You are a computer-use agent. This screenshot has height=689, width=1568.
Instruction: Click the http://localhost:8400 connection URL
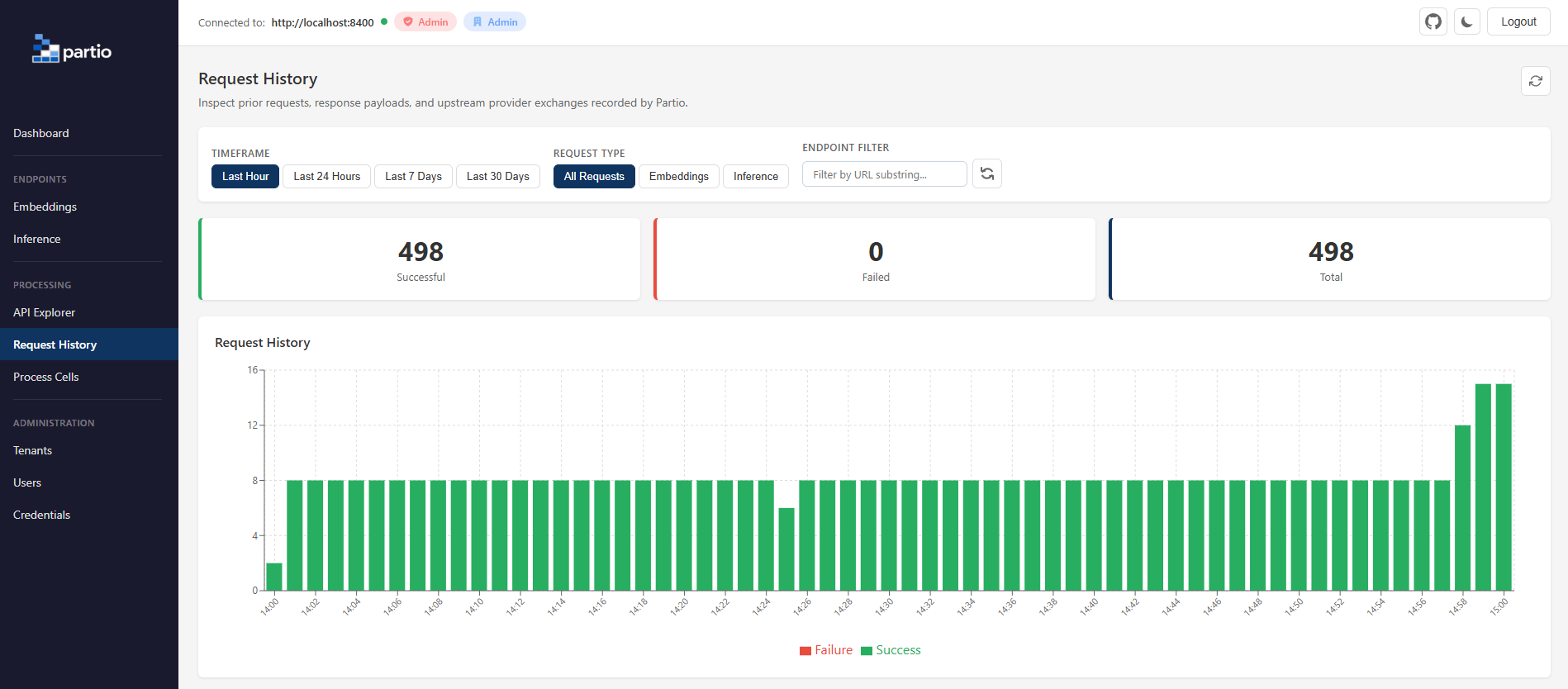(322, 22)
